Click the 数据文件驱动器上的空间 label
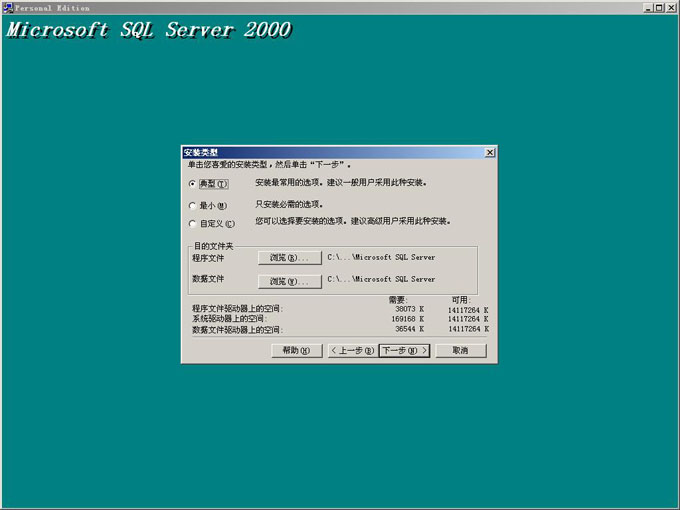 (x=238, y=330)
